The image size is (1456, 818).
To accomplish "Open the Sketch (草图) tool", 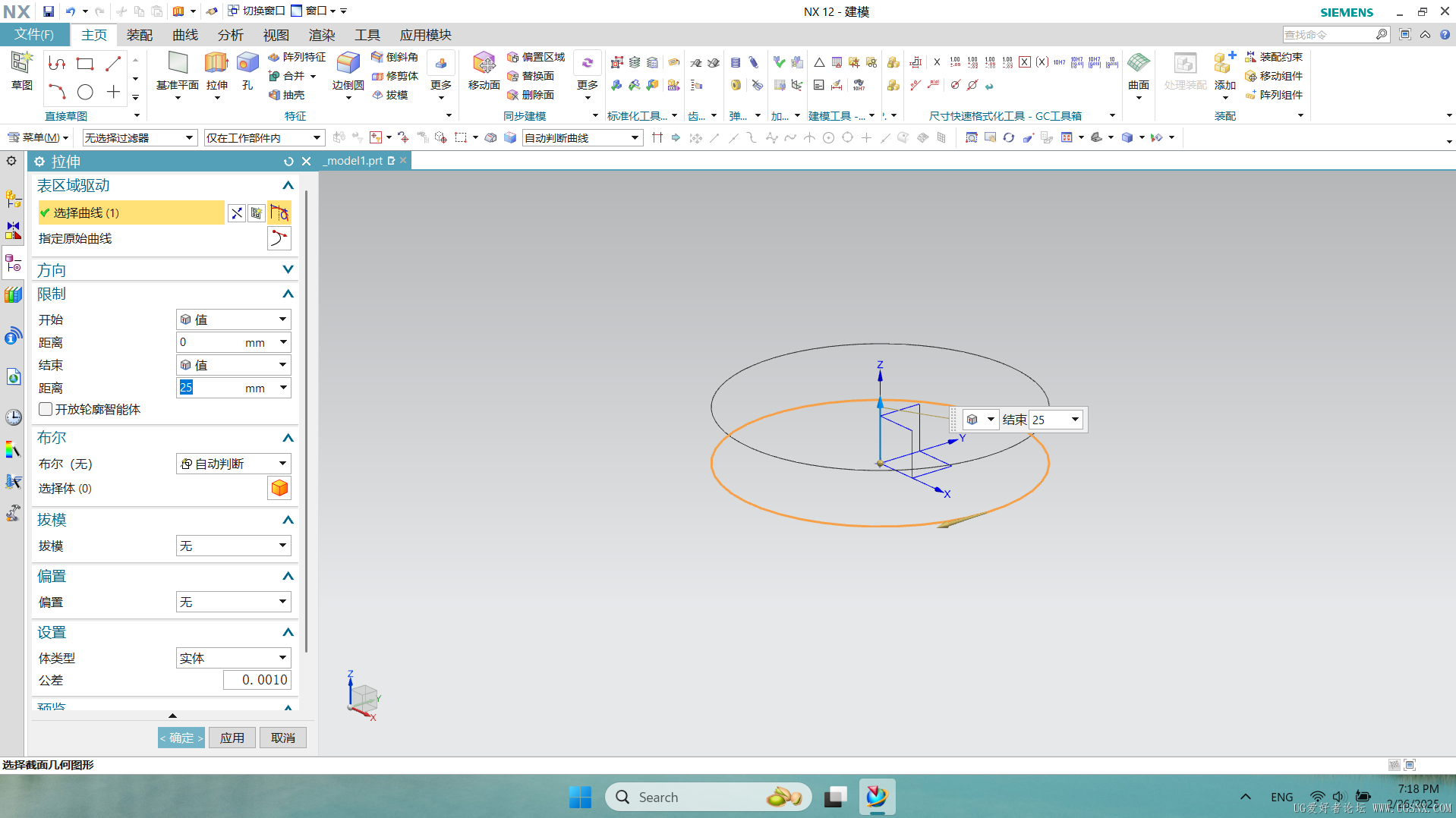I will coord(21,71).
